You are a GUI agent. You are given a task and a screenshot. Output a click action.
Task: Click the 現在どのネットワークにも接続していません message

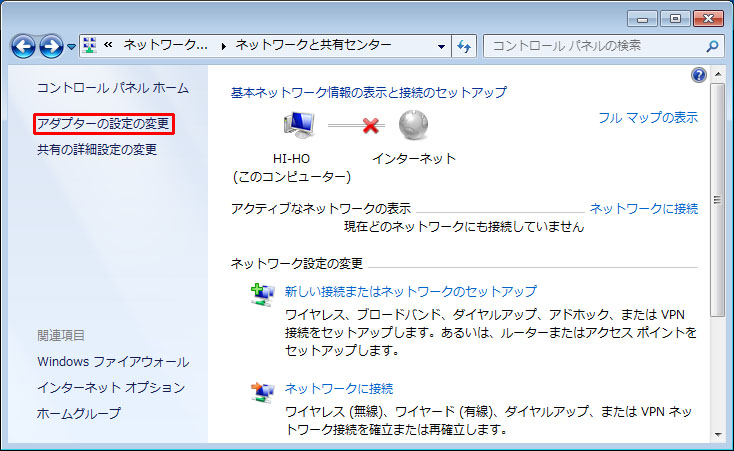pyautogui.click(x=464, y=227)
